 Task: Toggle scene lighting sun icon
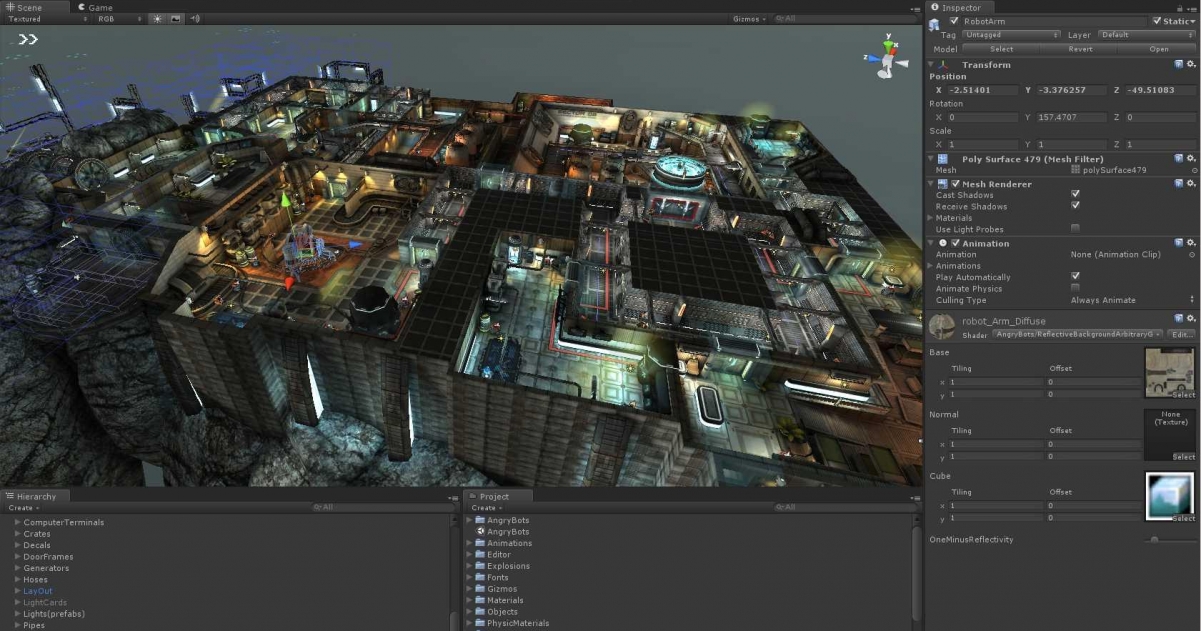(157, 19)
